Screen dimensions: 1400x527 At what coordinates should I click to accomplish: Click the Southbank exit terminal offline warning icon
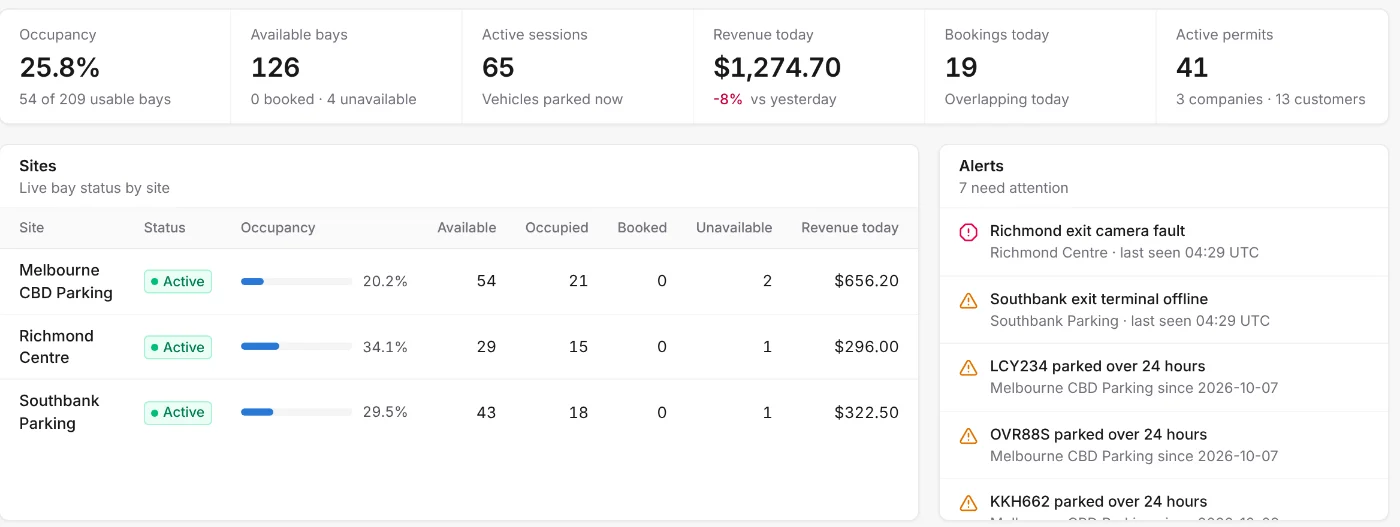pyautogui.click(x=968, y=300)
